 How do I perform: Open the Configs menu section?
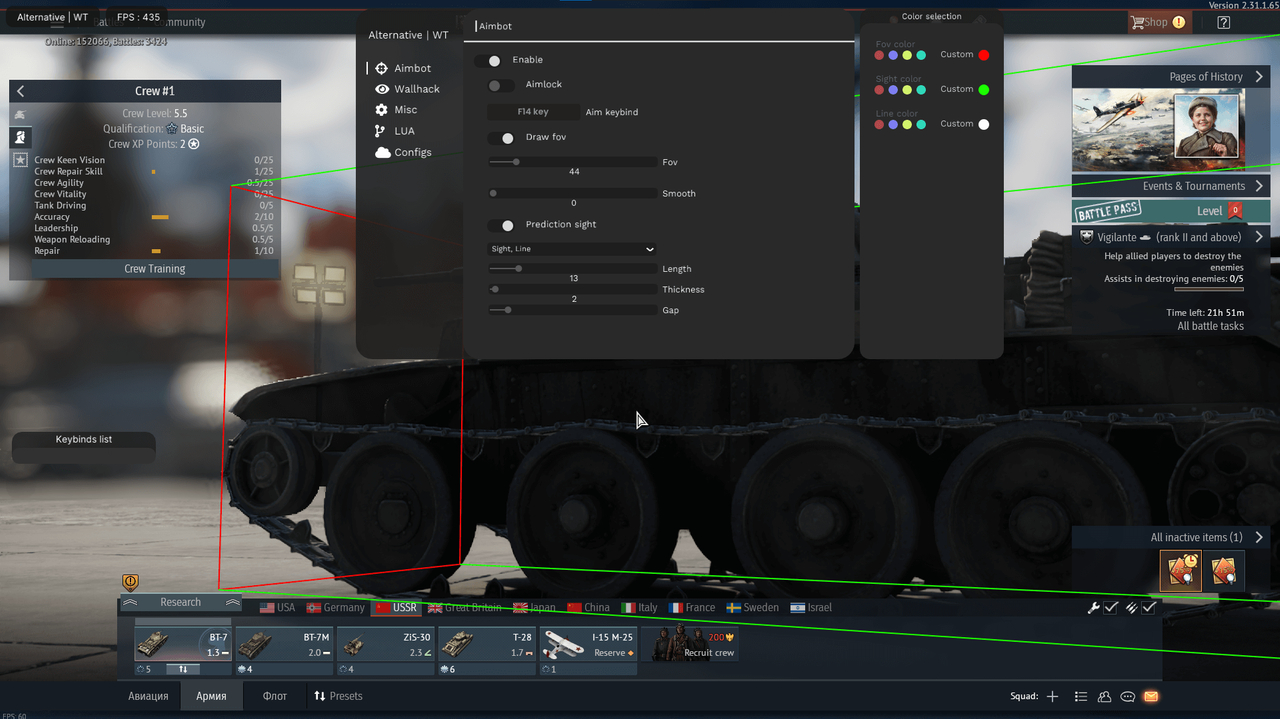pyautogui.click(x=403, y=152)
